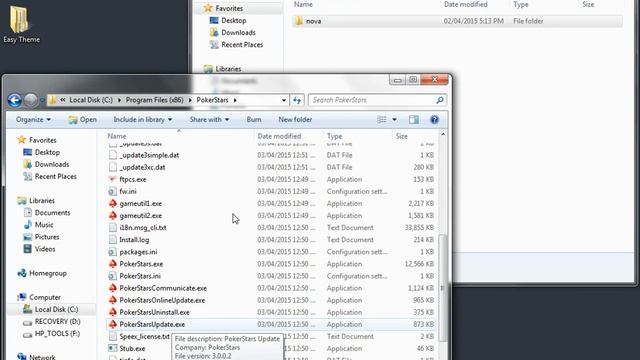This screenshot has height=360, width=640.
Task: Select the PokerStars.ini file icon
Action: tap(113, 276)
